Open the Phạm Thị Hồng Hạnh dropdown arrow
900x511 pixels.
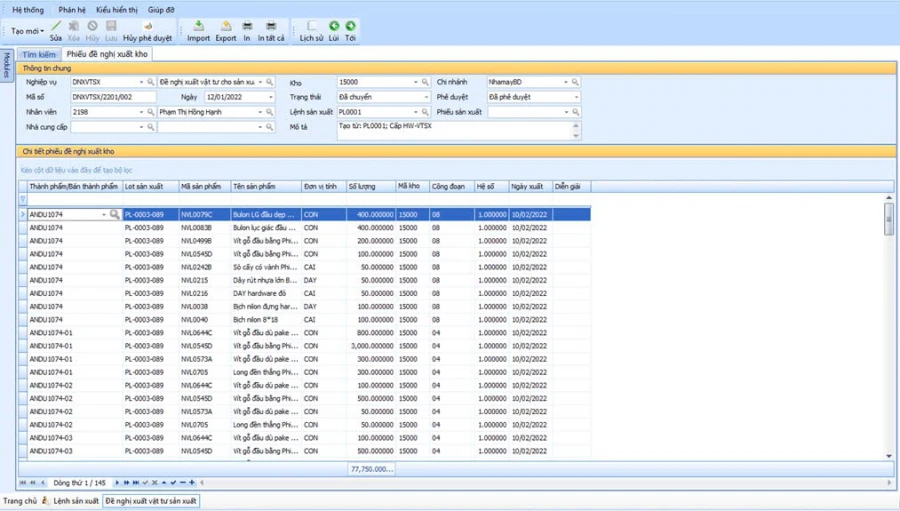(x=260, y=112)
